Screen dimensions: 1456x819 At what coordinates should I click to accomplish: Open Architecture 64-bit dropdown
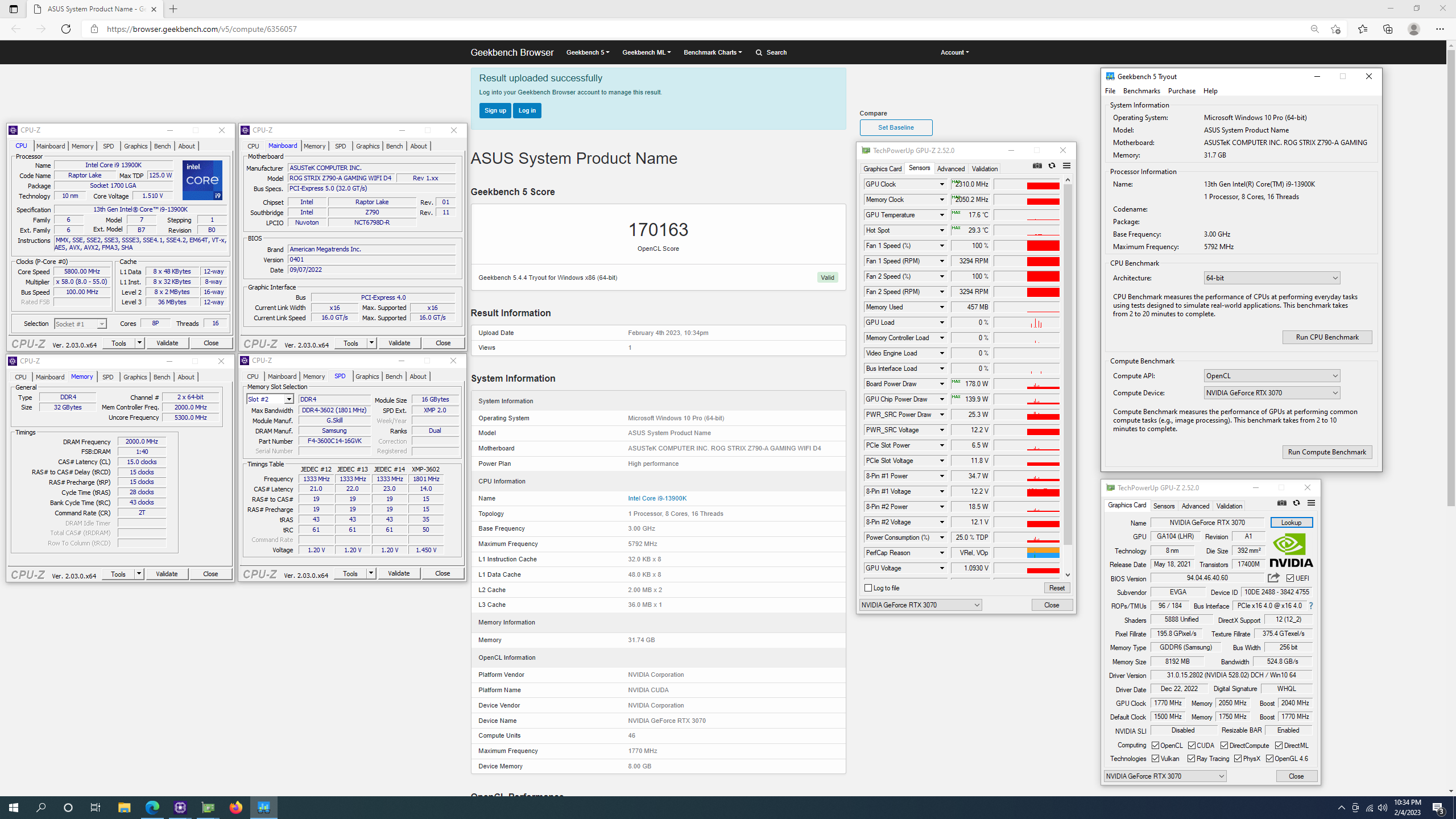[1272, 278]
